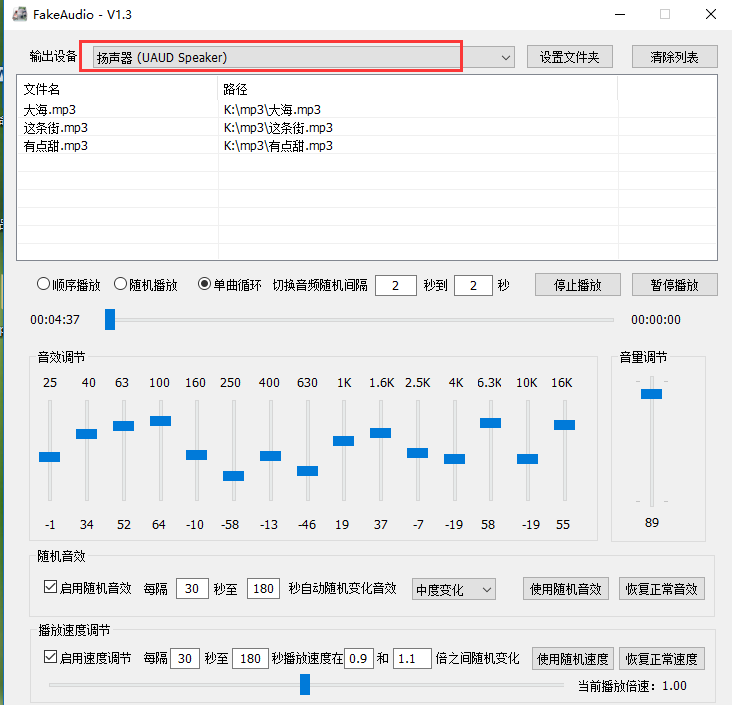Click the 25 Hz equalizer slider

pos(49,457)
